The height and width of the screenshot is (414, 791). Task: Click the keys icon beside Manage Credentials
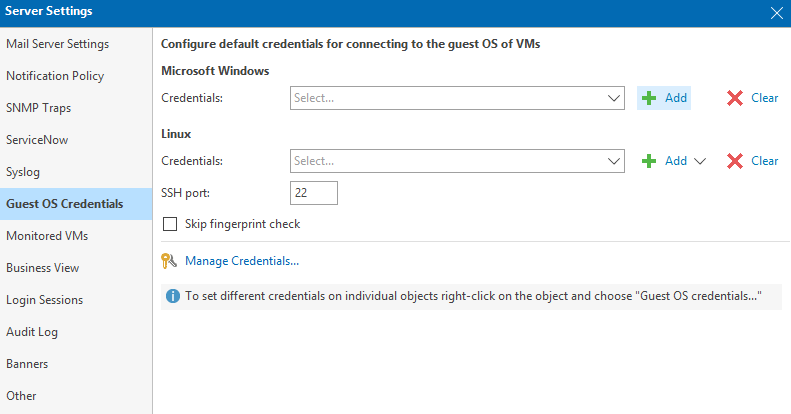pyautogui.click(x=169, y=261)
